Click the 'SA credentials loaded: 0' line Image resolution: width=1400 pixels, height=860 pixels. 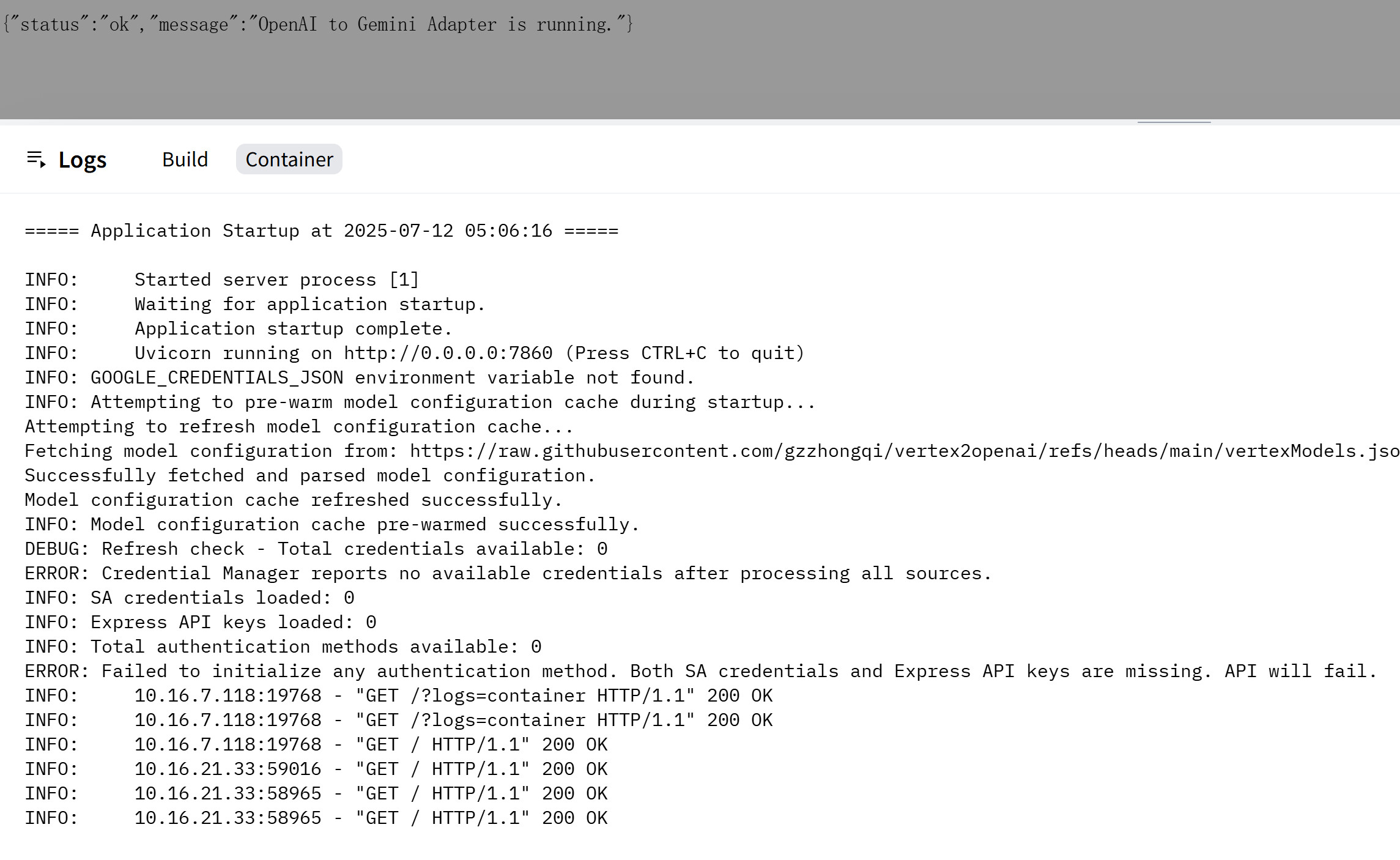[190, 598]
